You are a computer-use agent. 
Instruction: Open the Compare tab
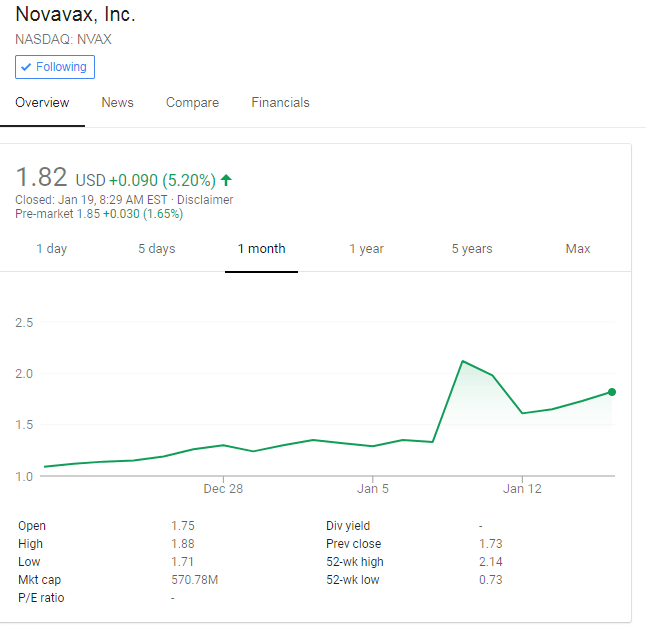[192, 103]
